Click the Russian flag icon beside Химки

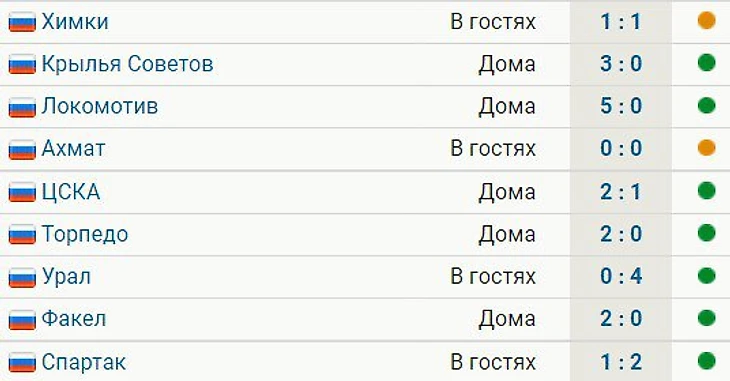click(x=22, y=22)
